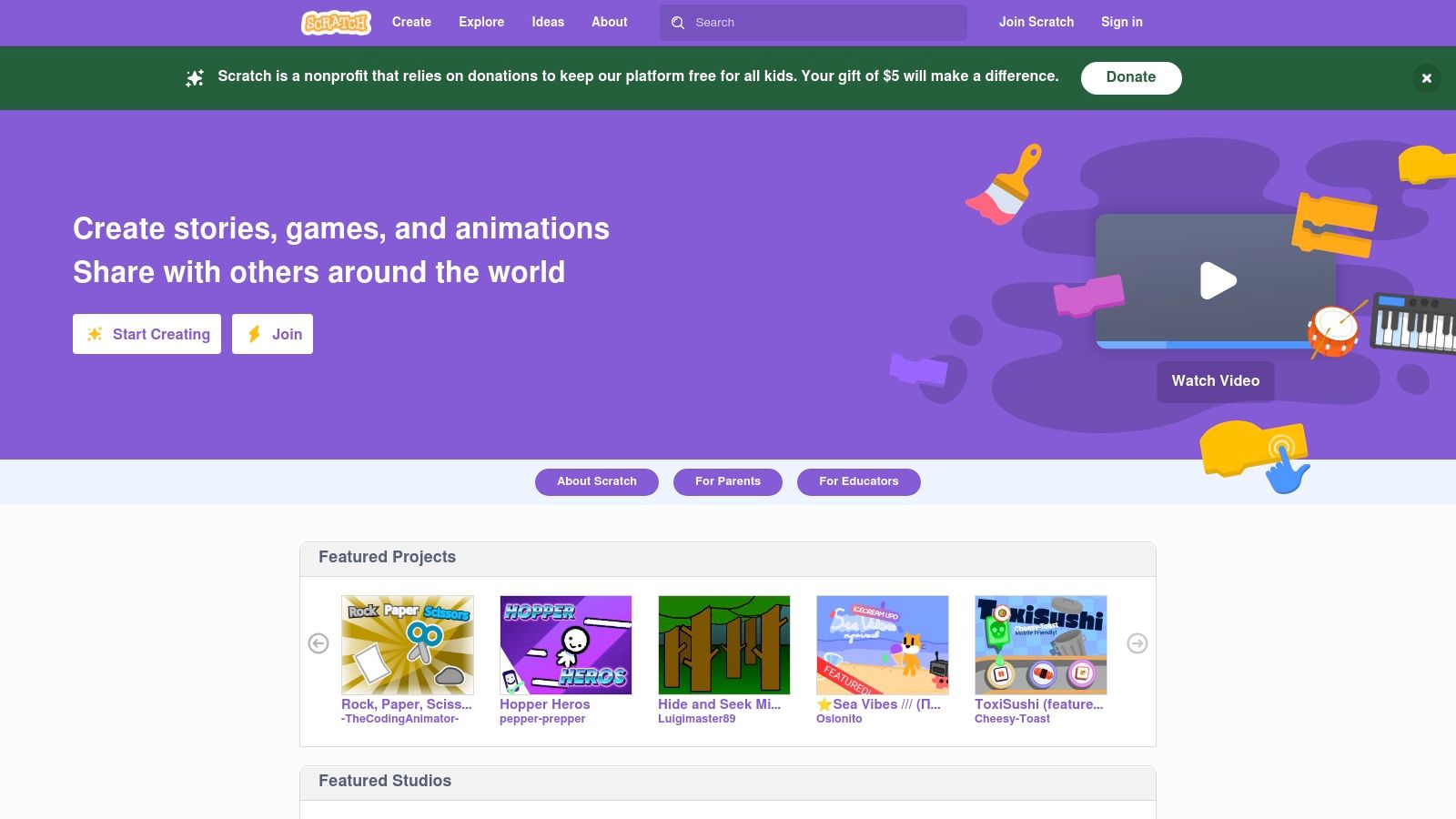Play the intro video with the play icon

[x=1218, y=280]
